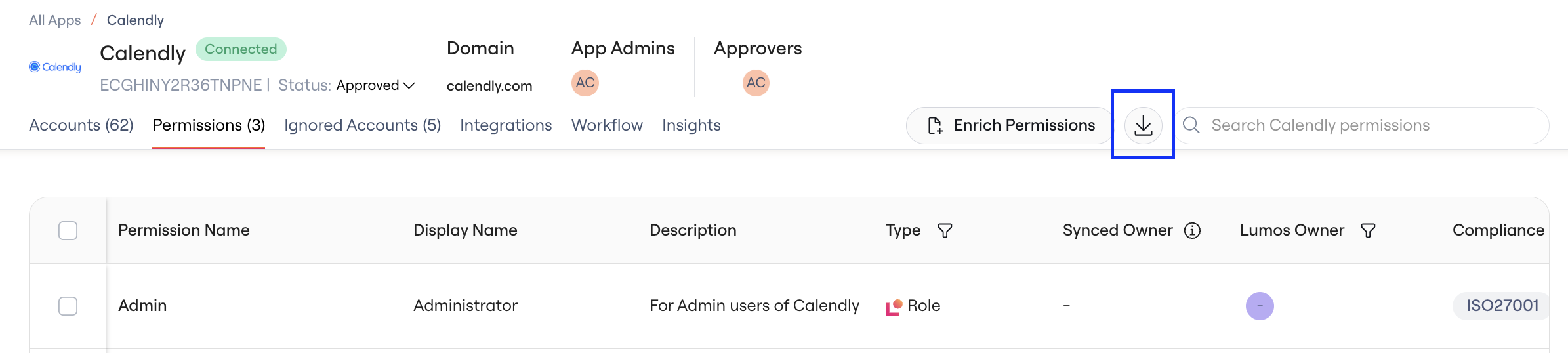This screenshot has width=1568, height=353.
Task: Go to the Integrations tab
Action: point(506,125)
